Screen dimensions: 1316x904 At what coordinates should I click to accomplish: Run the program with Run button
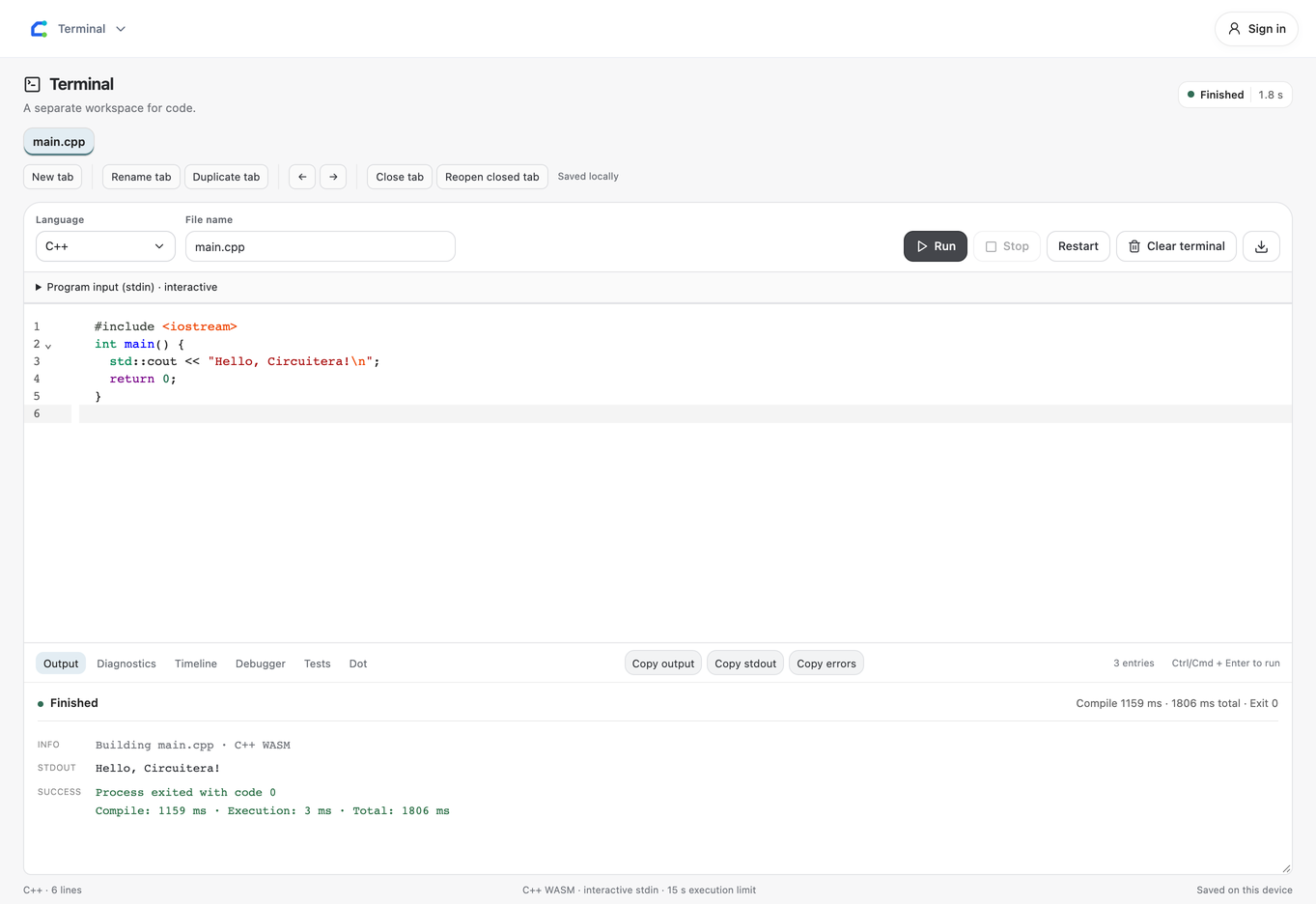(x=936, y=246)
